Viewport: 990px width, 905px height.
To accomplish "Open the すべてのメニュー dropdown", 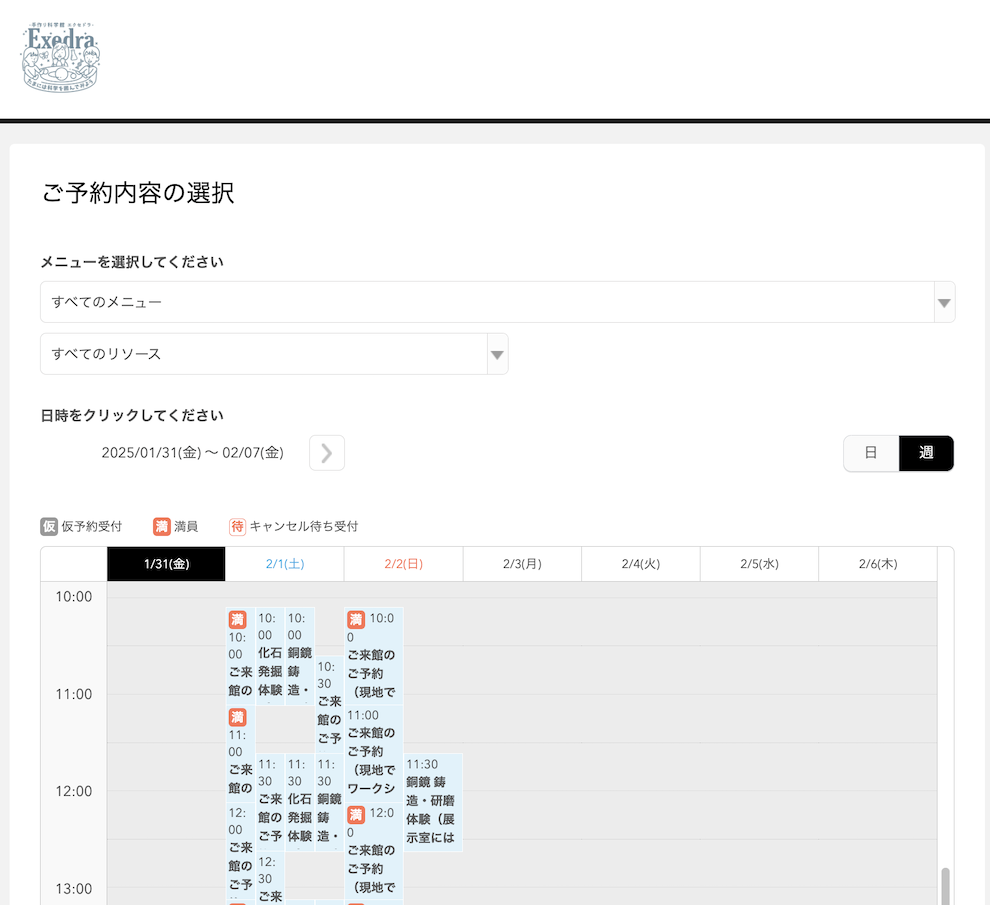I will point(495,301).
